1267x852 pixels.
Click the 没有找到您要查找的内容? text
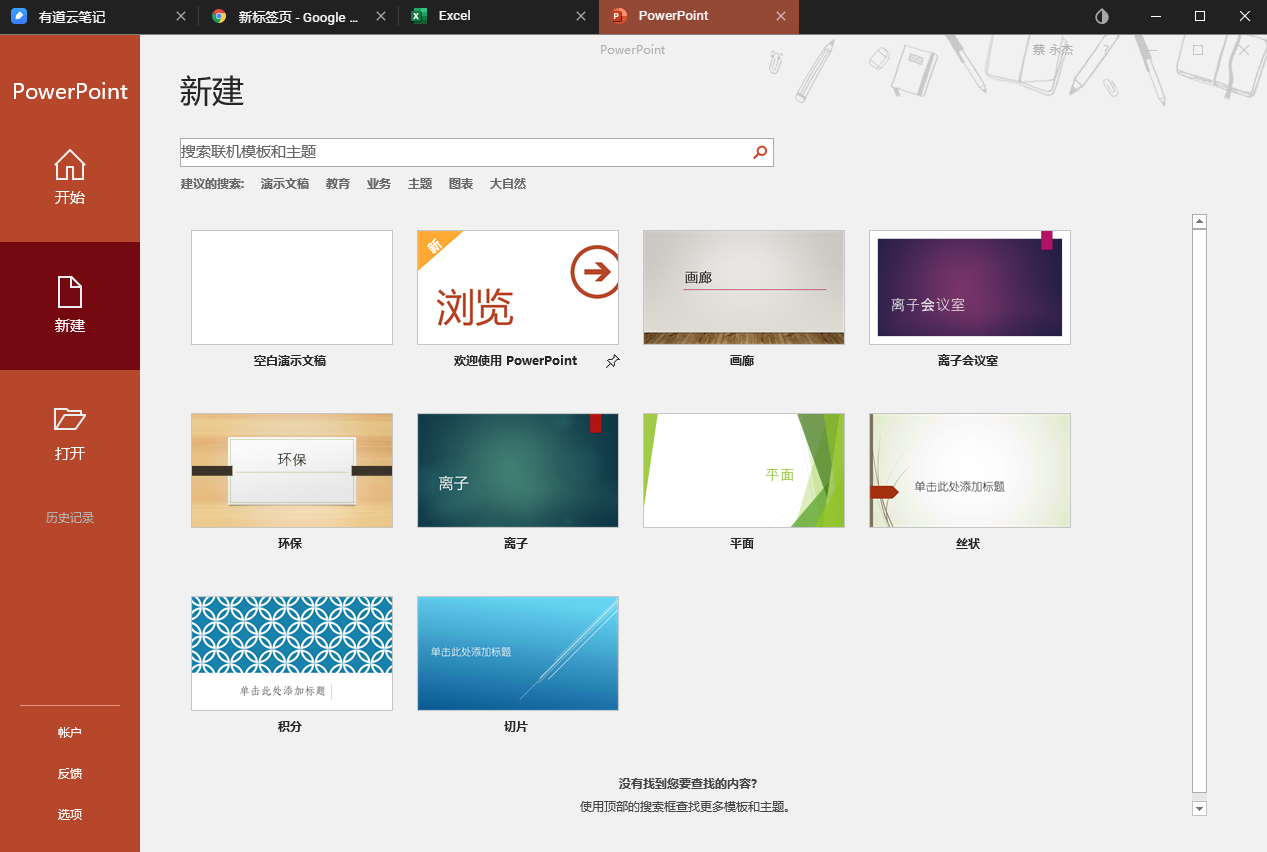[688, 784]
